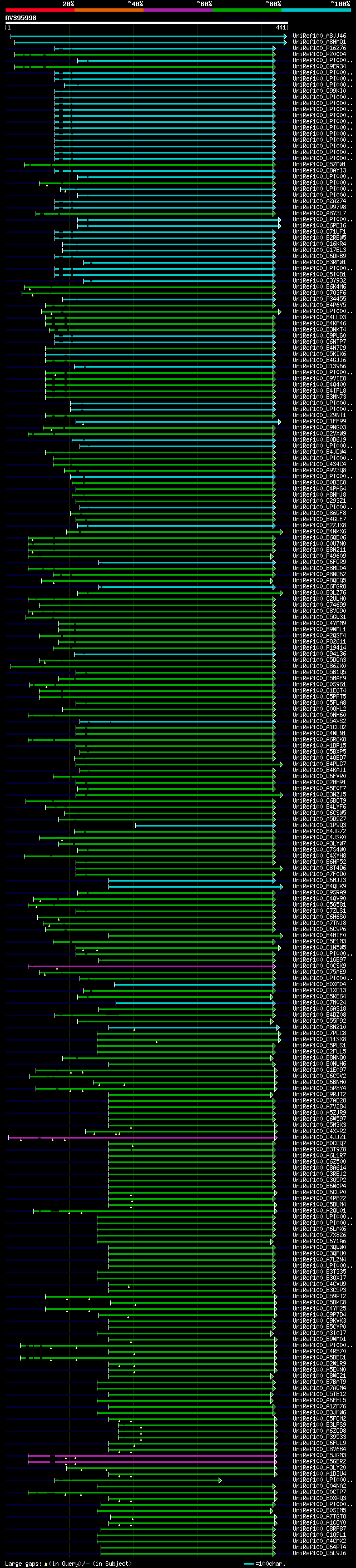The image size is (356, 1568).
Task: Select hit label UniRef100_P39533
Action: click(319, 1437)
